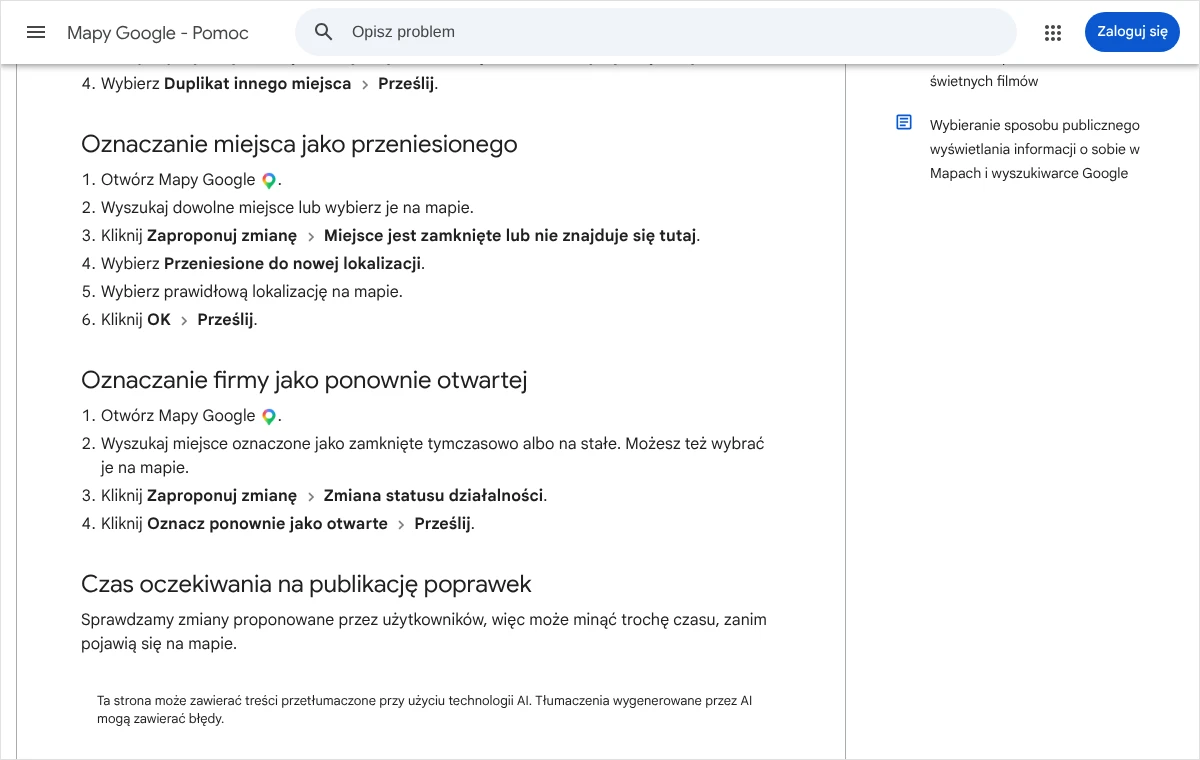Image resolution: width=1200 pixels, height=760 pixels.
Task: Click the article icon beside Wybieranie sposobu
Action: tap(904, 123)
